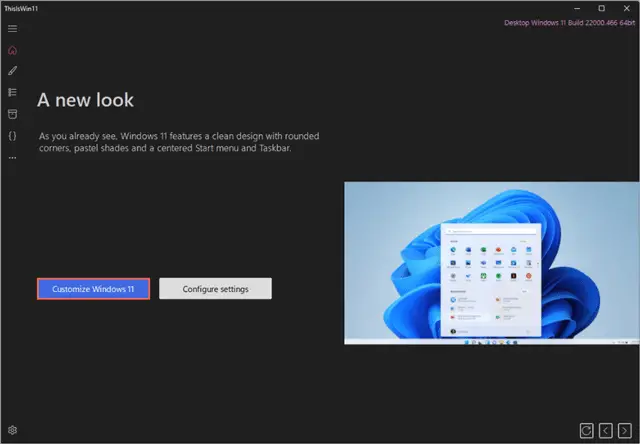The height and width of the screenshot is (444, 640).
Task: Click the refresh icon button
Action: click(587, 430)
